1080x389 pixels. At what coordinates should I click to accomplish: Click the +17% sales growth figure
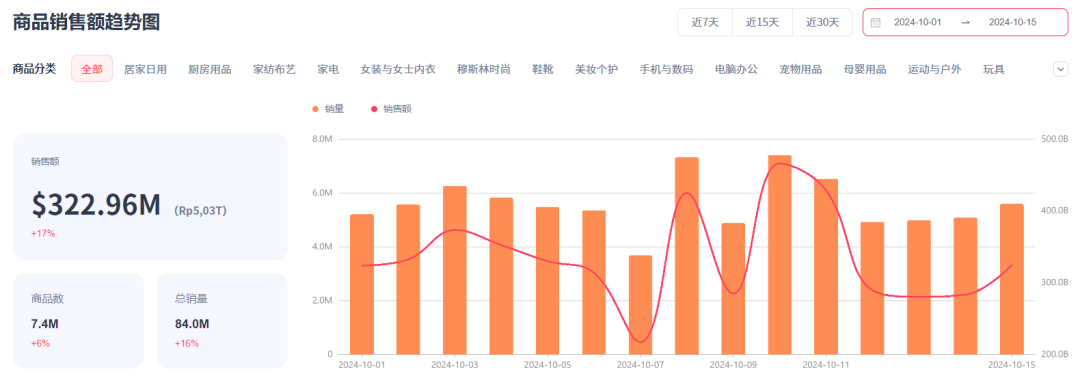tap(43, 233)
